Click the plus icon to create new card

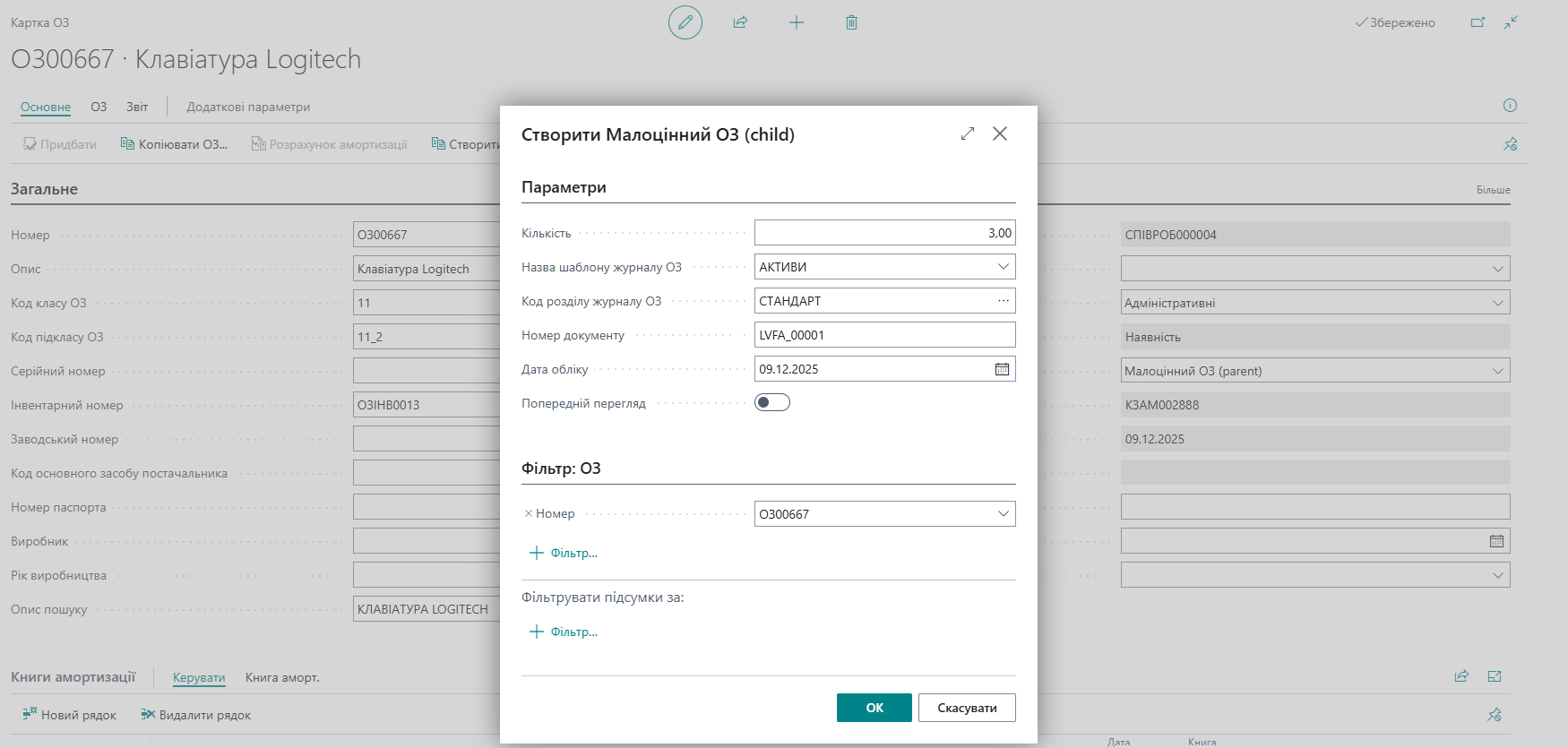(796, 22)
